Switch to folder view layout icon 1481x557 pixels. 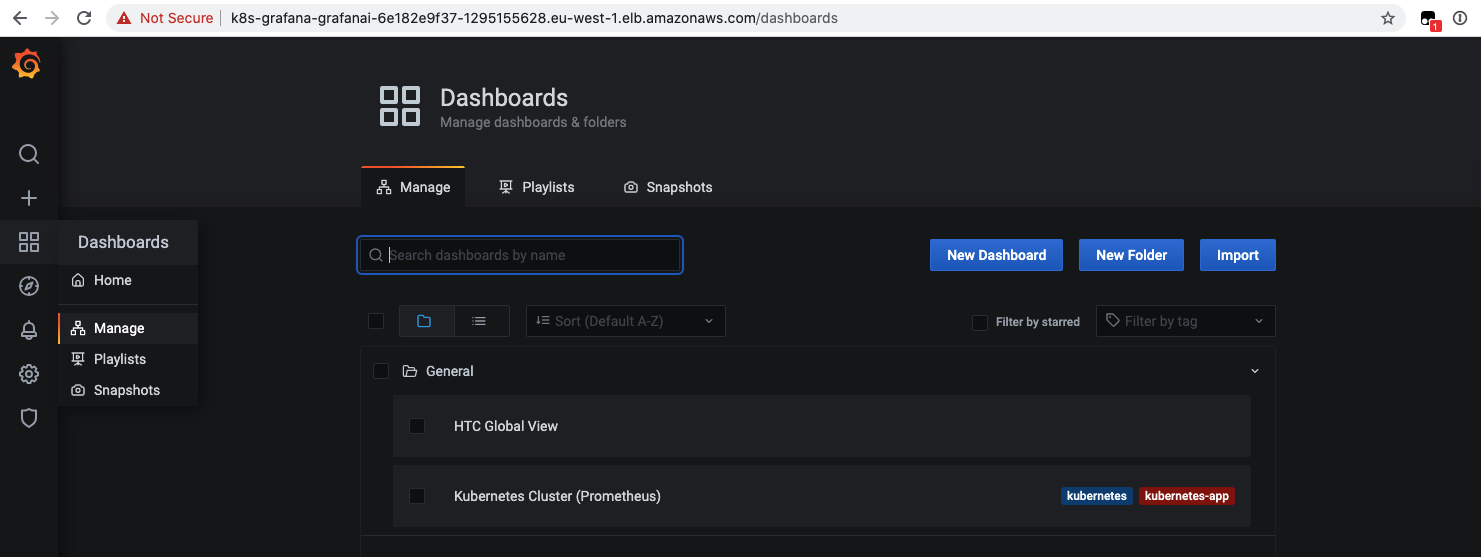coord(424,321)
